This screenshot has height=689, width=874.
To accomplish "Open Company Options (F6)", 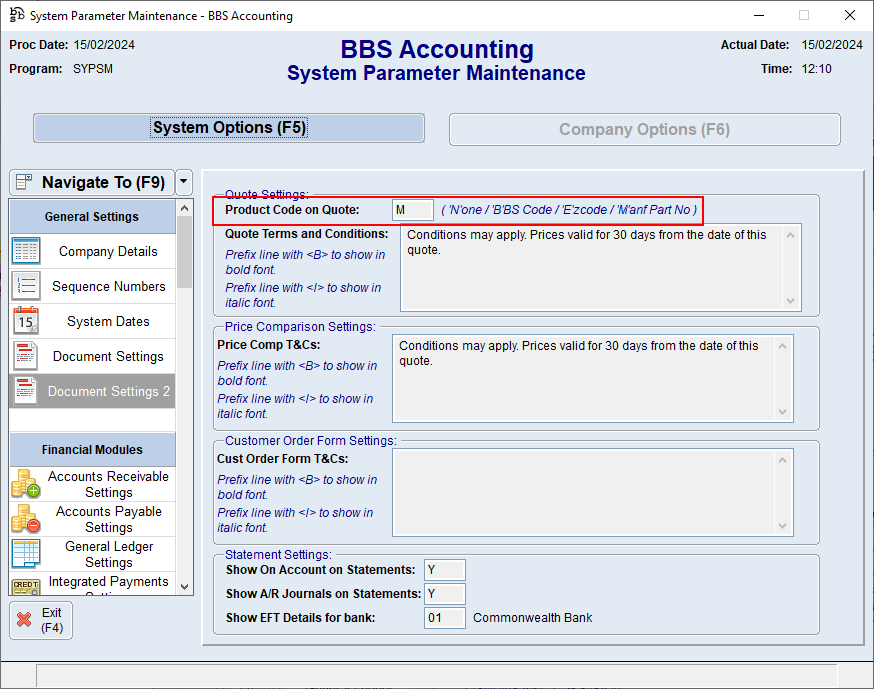I will pyautogui.click(x=644, y=129).
